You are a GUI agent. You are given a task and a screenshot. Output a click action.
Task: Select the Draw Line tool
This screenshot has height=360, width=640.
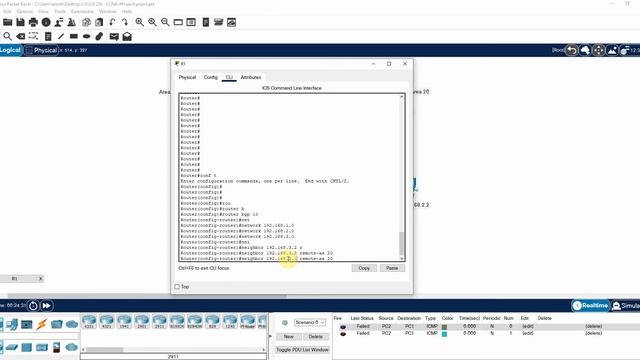click(61, 36)
